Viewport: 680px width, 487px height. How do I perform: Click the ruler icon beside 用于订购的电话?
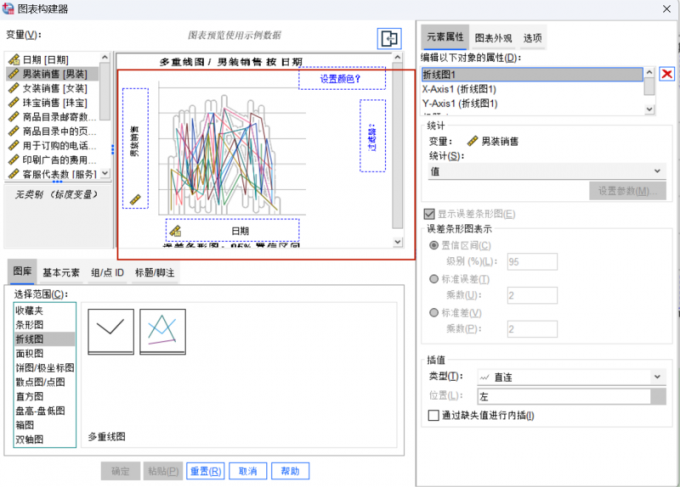pos(14,145)
